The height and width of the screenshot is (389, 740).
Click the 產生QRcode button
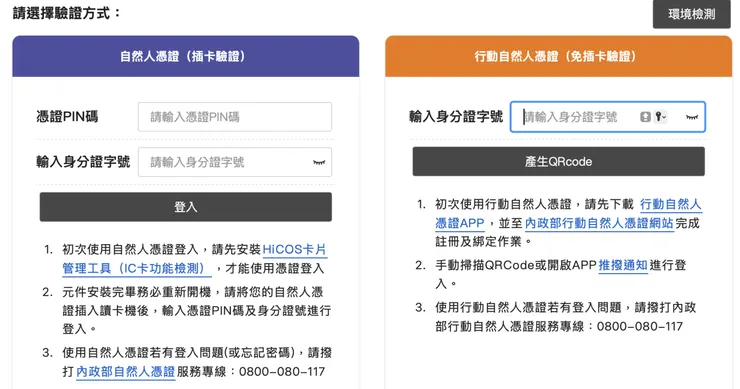[558, 161]
